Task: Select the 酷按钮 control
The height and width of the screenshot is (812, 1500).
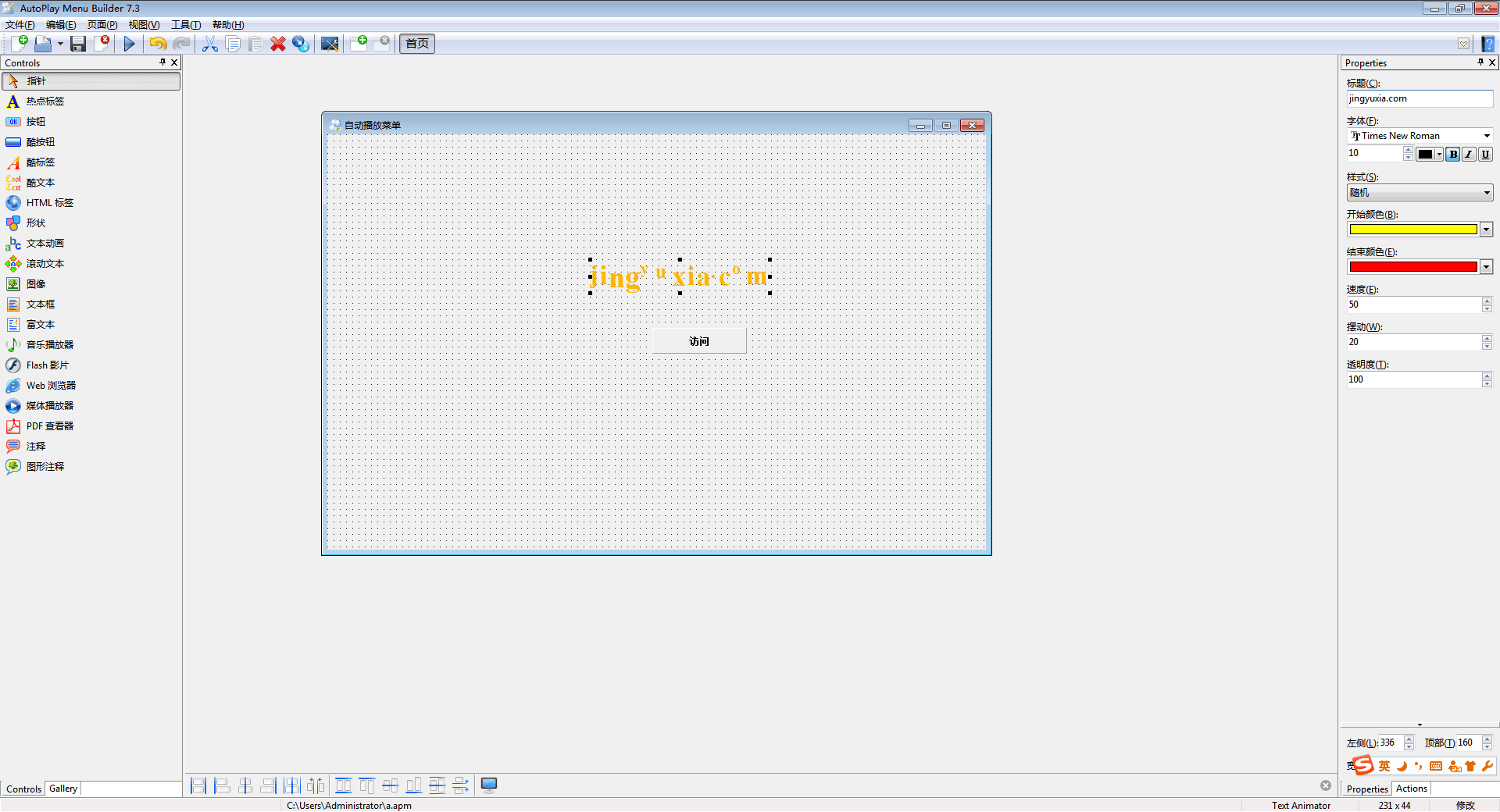Action: [x=91, y=142]
